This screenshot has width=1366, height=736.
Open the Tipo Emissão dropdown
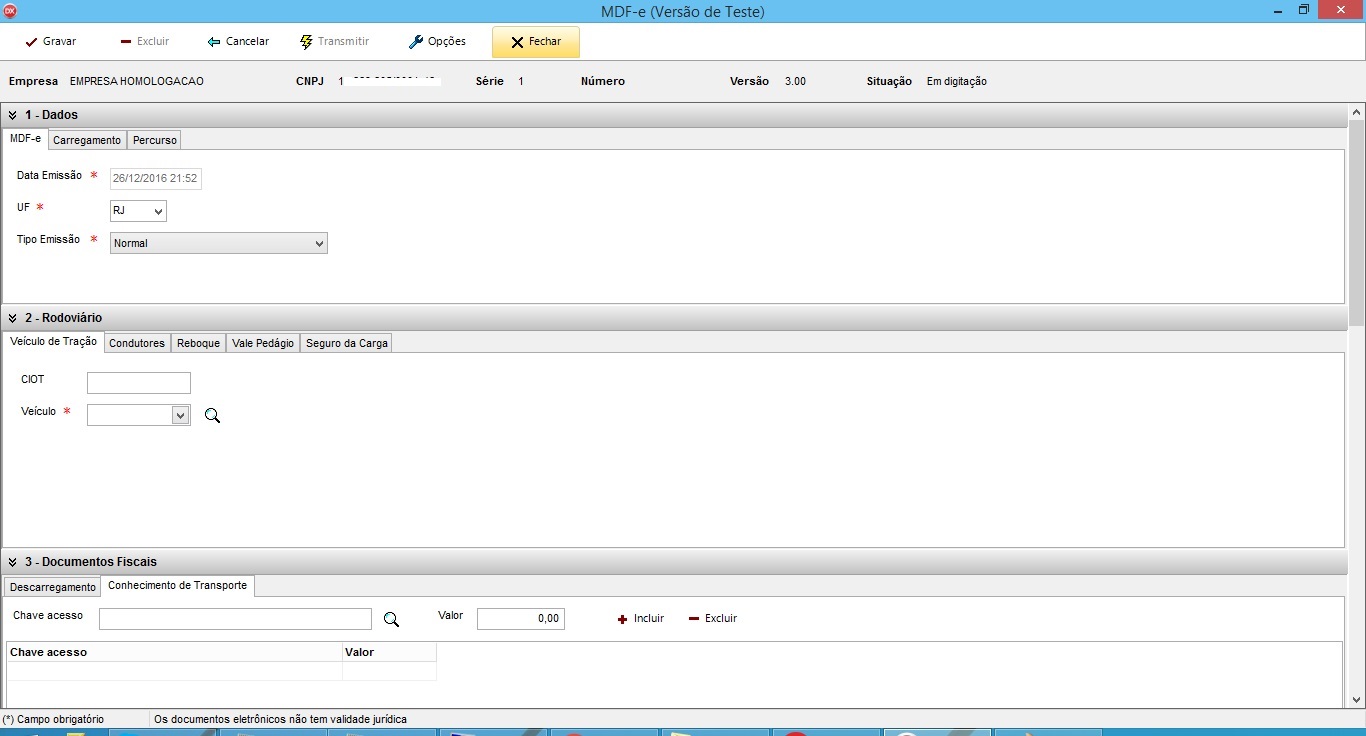219,243
